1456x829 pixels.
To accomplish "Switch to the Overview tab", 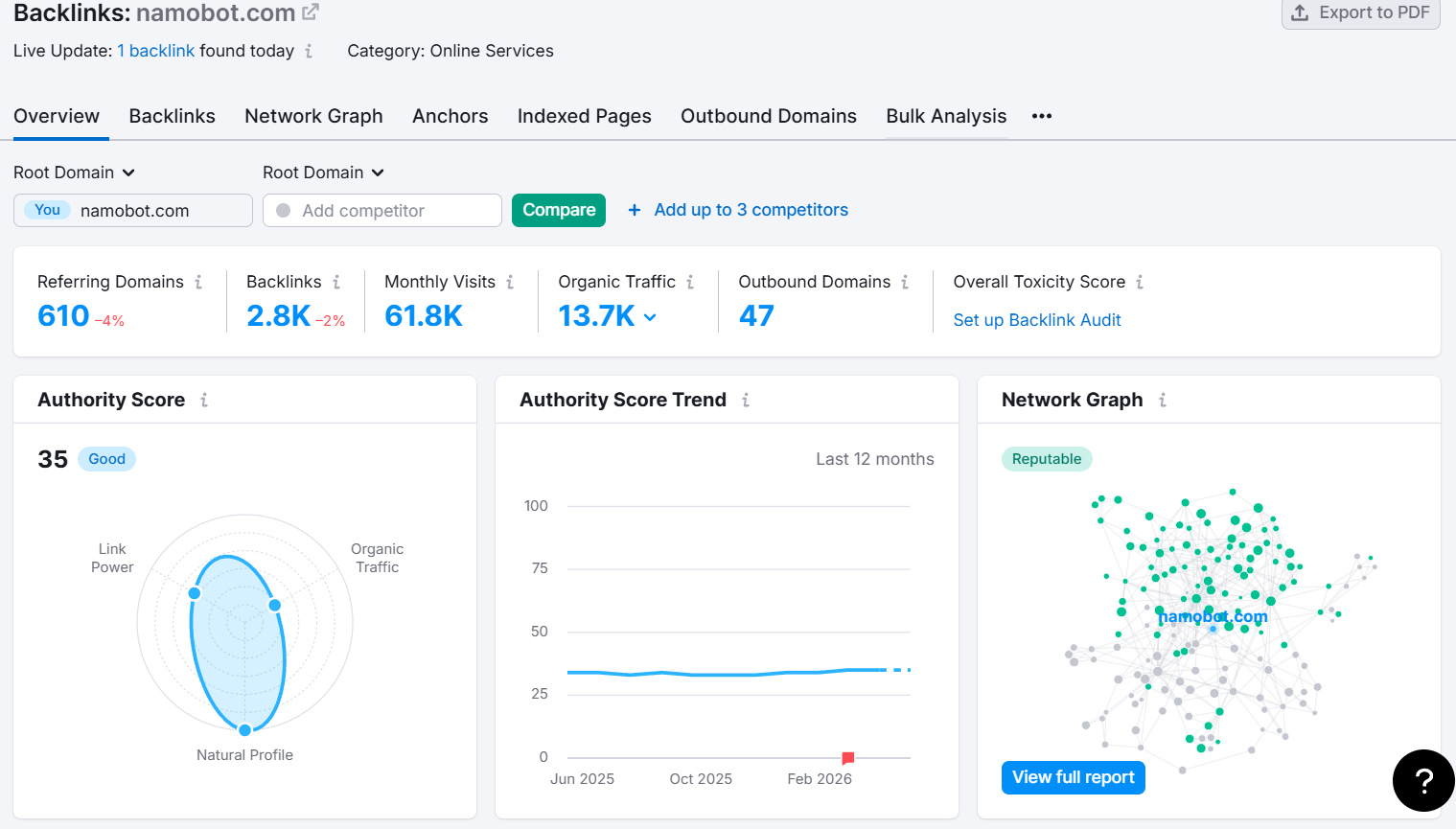I will pos(57,116).
